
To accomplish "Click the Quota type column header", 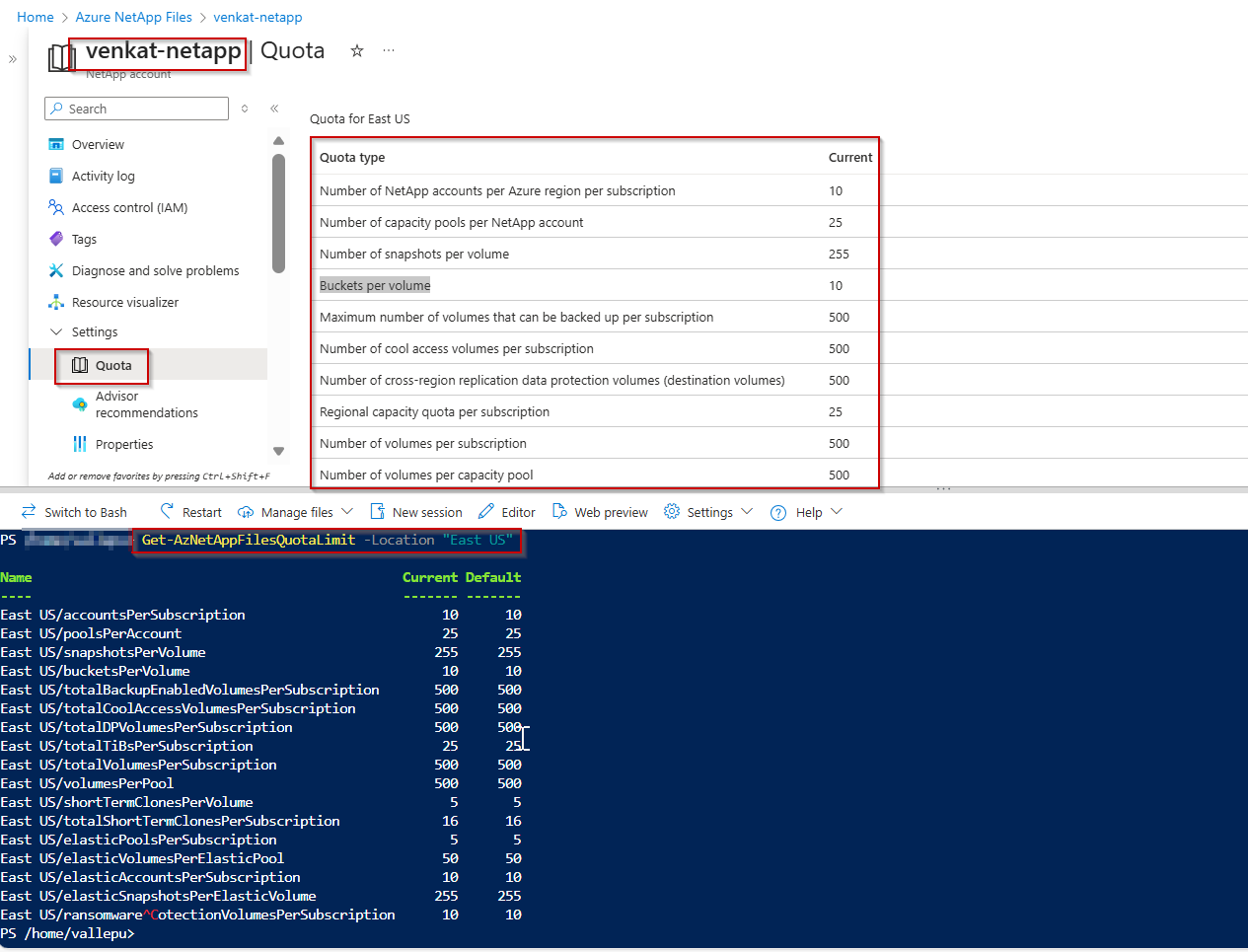I will (x=352, y=157).
